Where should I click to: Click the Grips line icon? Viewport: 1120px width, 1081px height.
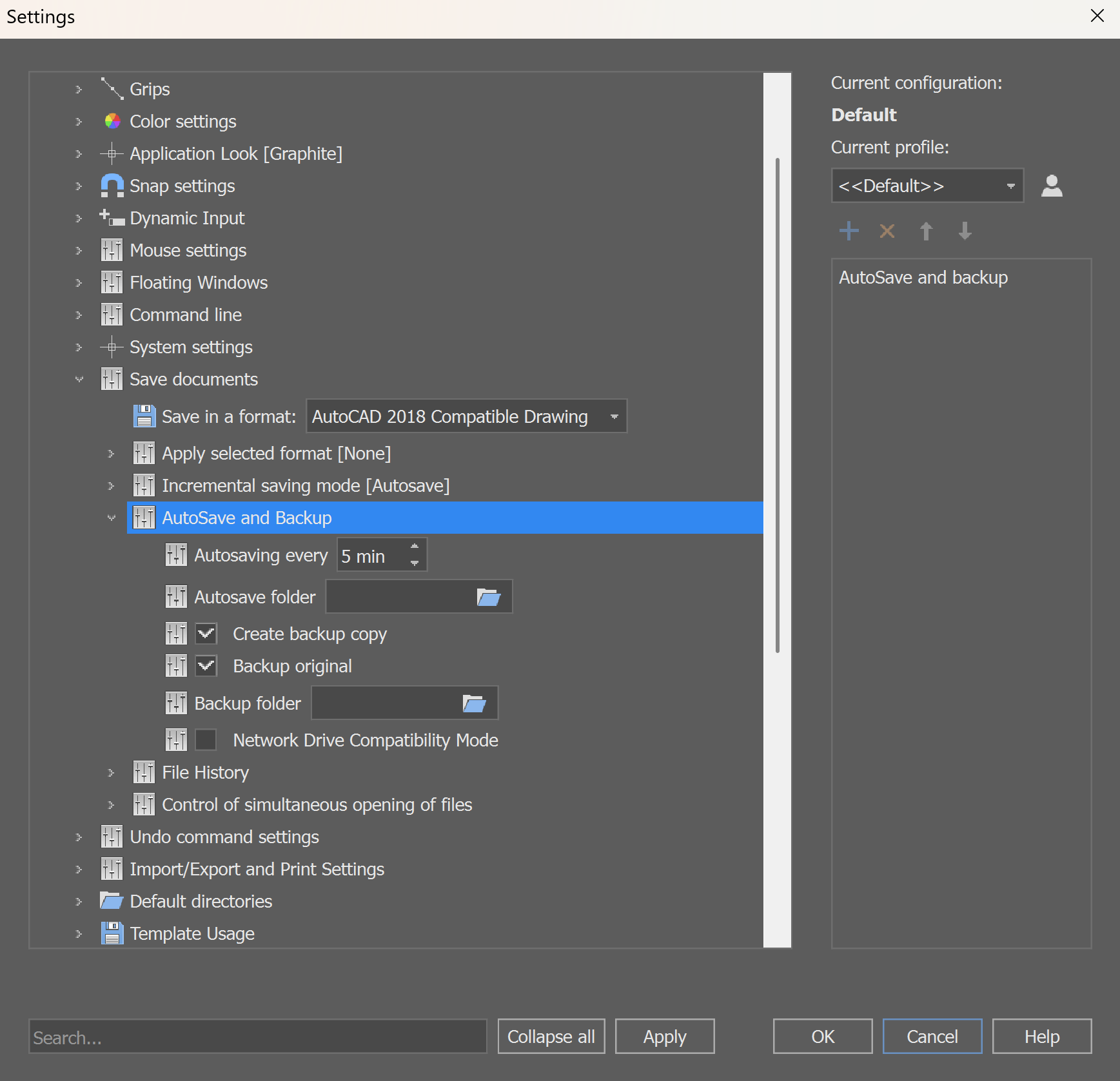pyautogui.click(x=112, y=89)
